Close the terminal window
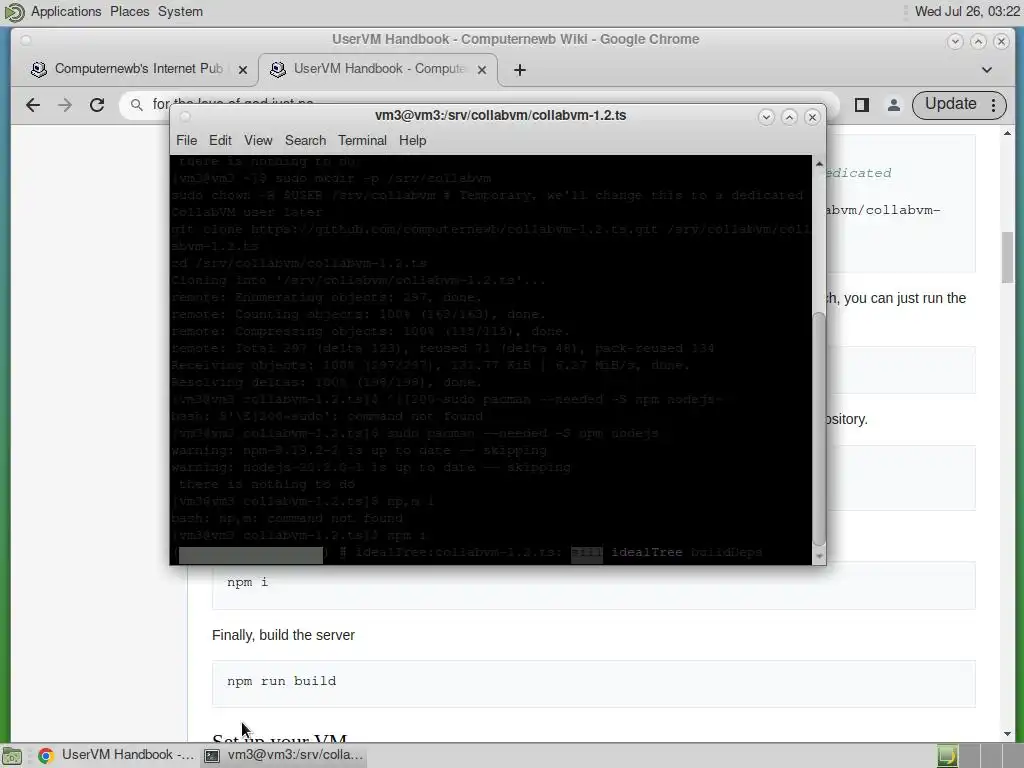The width and height of the screenshot is (1024, 768). tap(812, 117)
